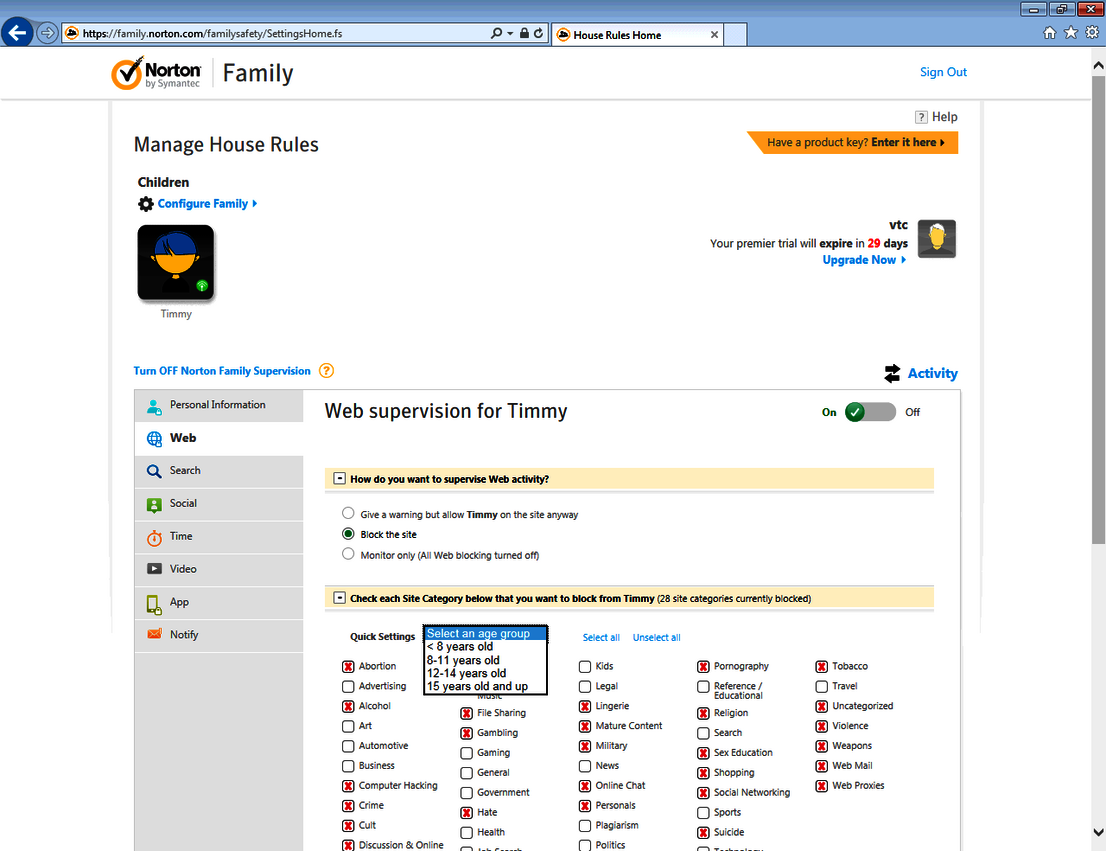Click Timmy's avatar thumbnail
Screen dimensions: 1106x851
click(x=176, y=262)
